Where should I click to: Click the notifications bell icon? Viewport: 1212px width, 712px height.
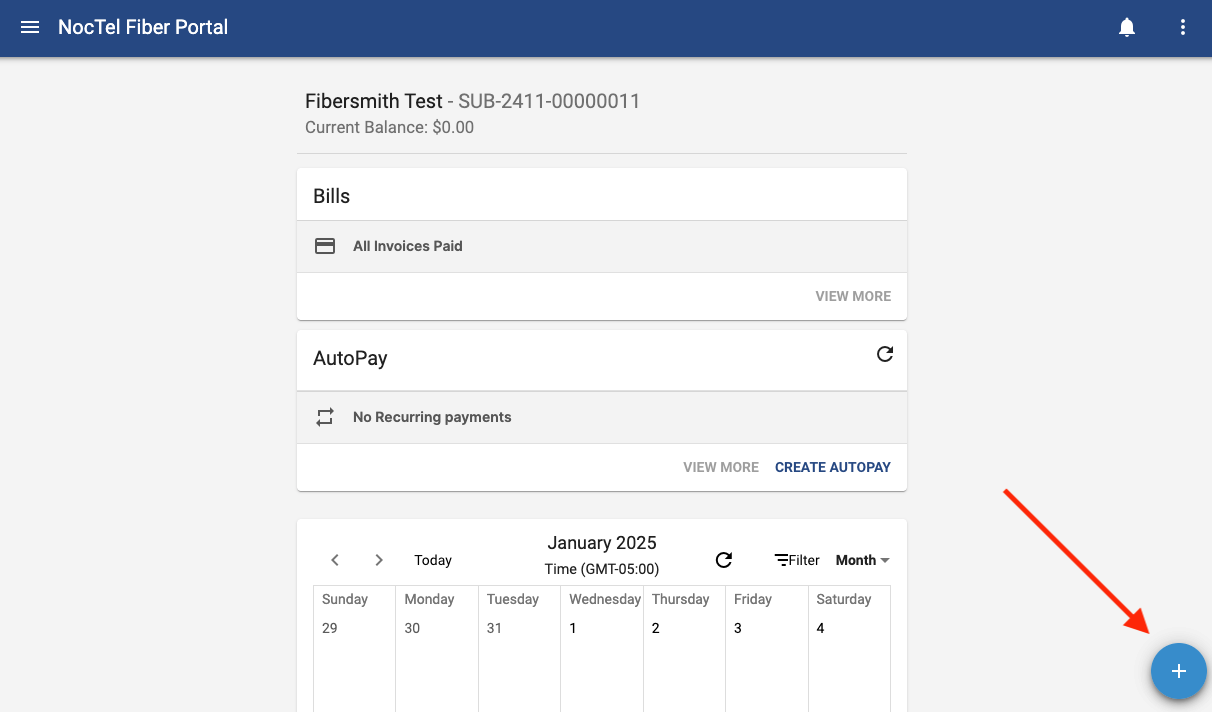[x=1127, y=28]
